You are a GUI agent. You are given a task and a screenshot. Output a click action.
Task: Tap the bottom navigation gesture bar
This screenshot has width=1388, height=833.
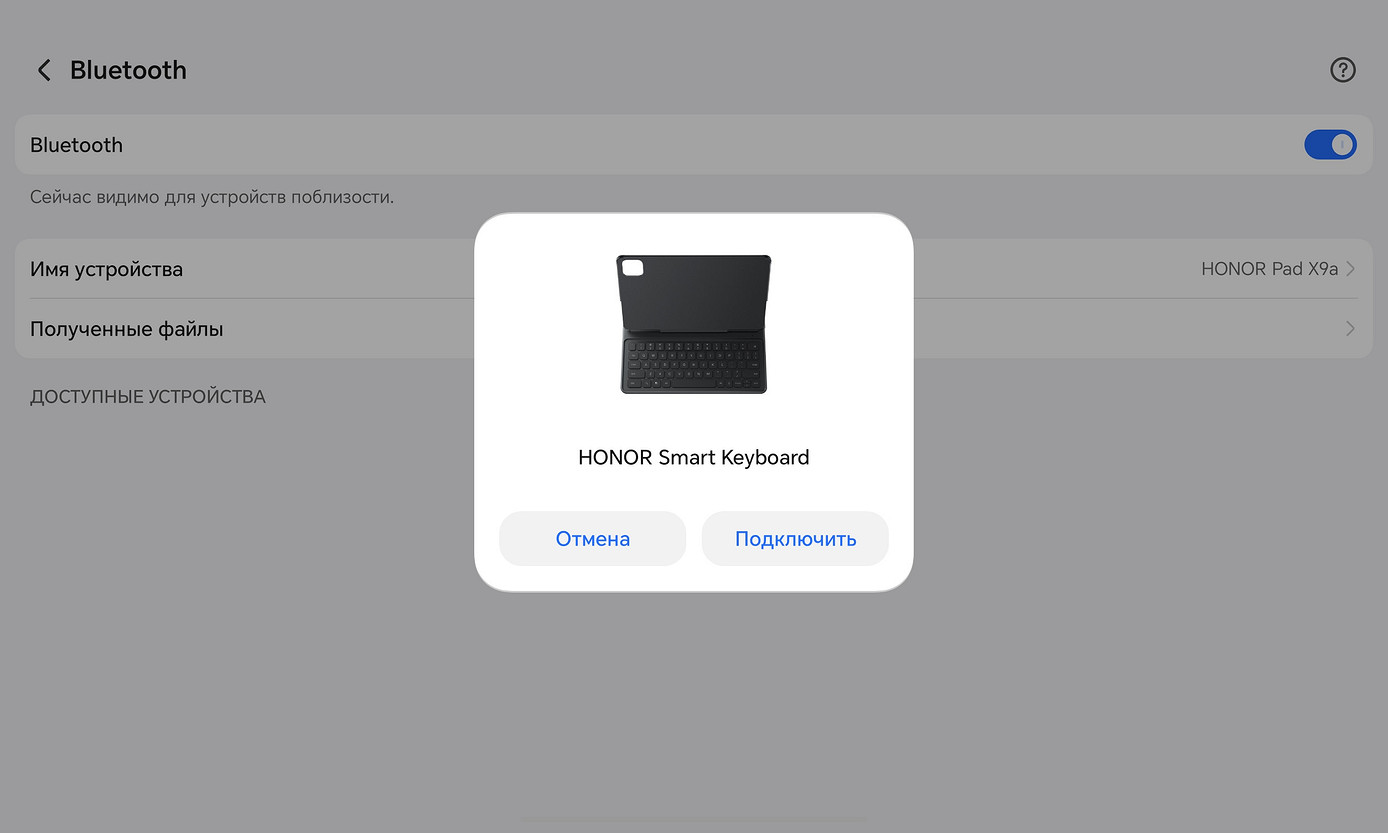(x=693, y=821)
